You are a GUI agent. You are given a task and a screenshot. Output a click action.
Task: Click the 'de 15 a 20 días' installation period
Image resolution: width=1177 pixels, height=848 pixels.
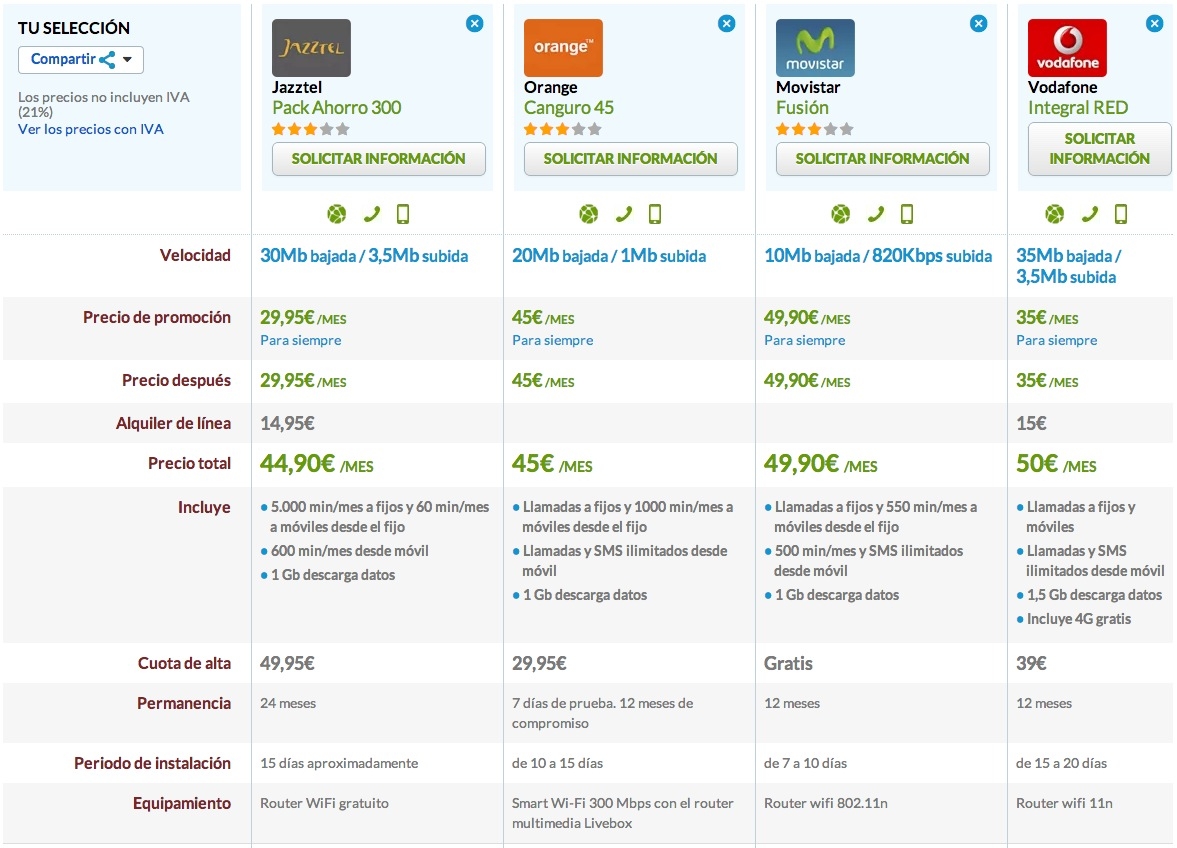pos(1061,763)
